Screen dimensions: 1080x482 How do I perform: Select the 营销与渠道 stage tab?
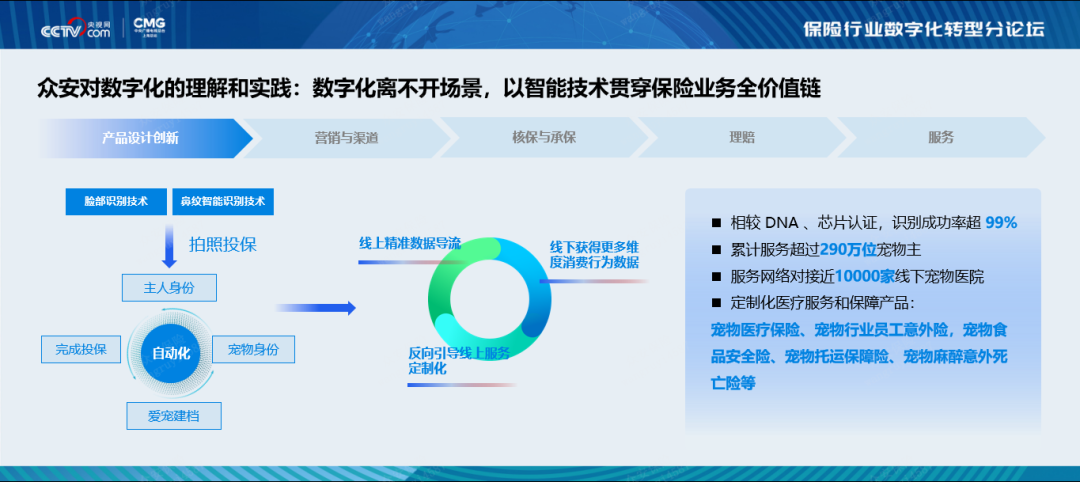346,138
